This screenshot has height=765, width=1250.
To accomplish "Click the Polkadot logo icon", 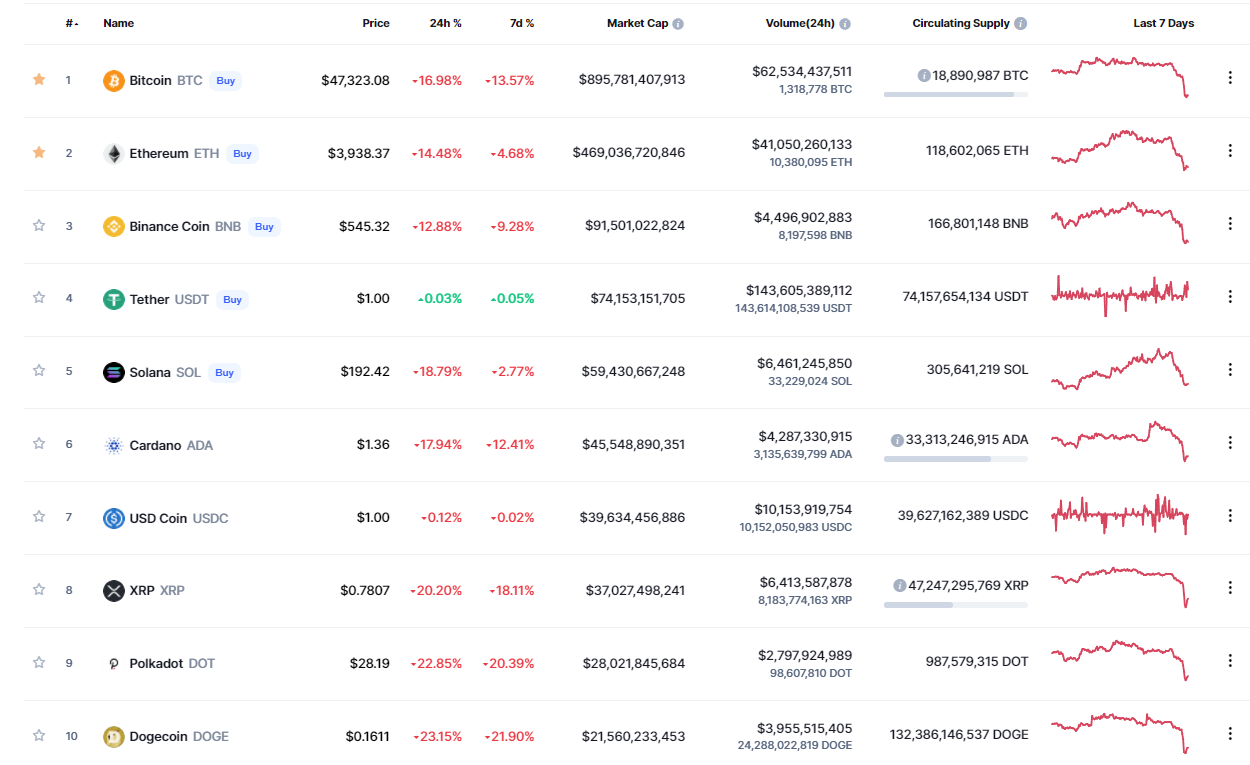I will tap(114, 663).
